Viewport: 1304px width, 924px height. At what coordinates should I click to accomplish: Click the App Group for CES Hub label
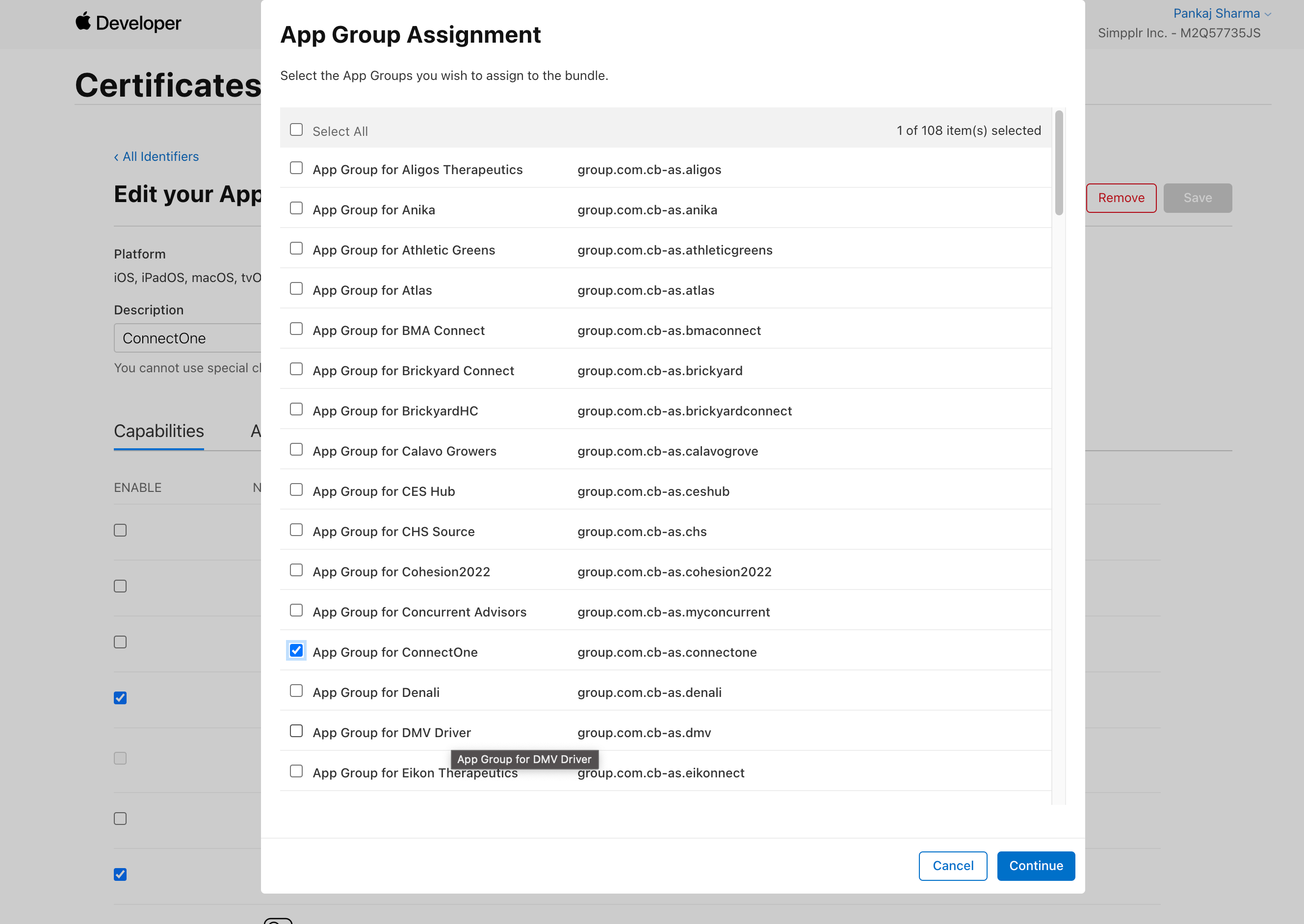click(x=384, y=491)
